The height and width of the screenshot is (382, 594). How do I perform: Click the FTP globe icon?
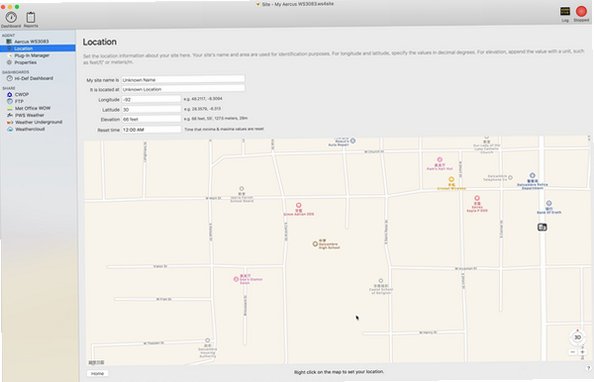(x=10, y=101)
